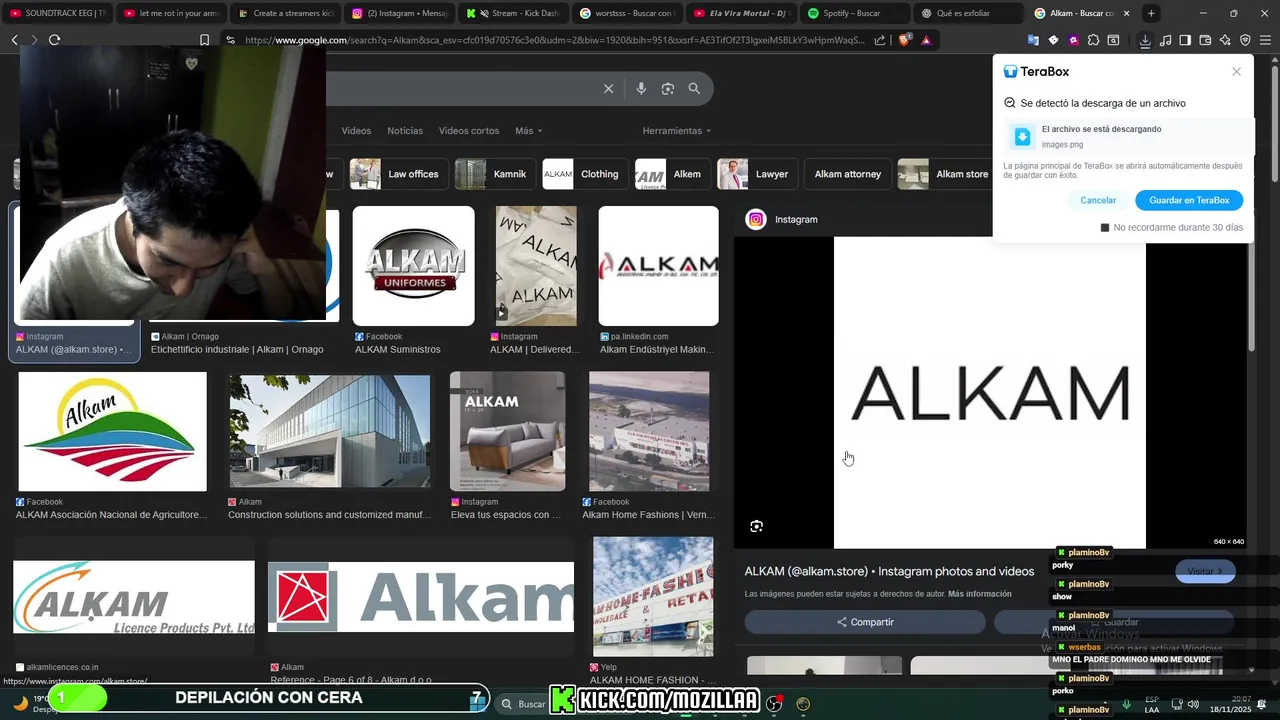Search by image with the Lens icon
The height and width of the screenshot is (720, 1280).
click(668, 89)
